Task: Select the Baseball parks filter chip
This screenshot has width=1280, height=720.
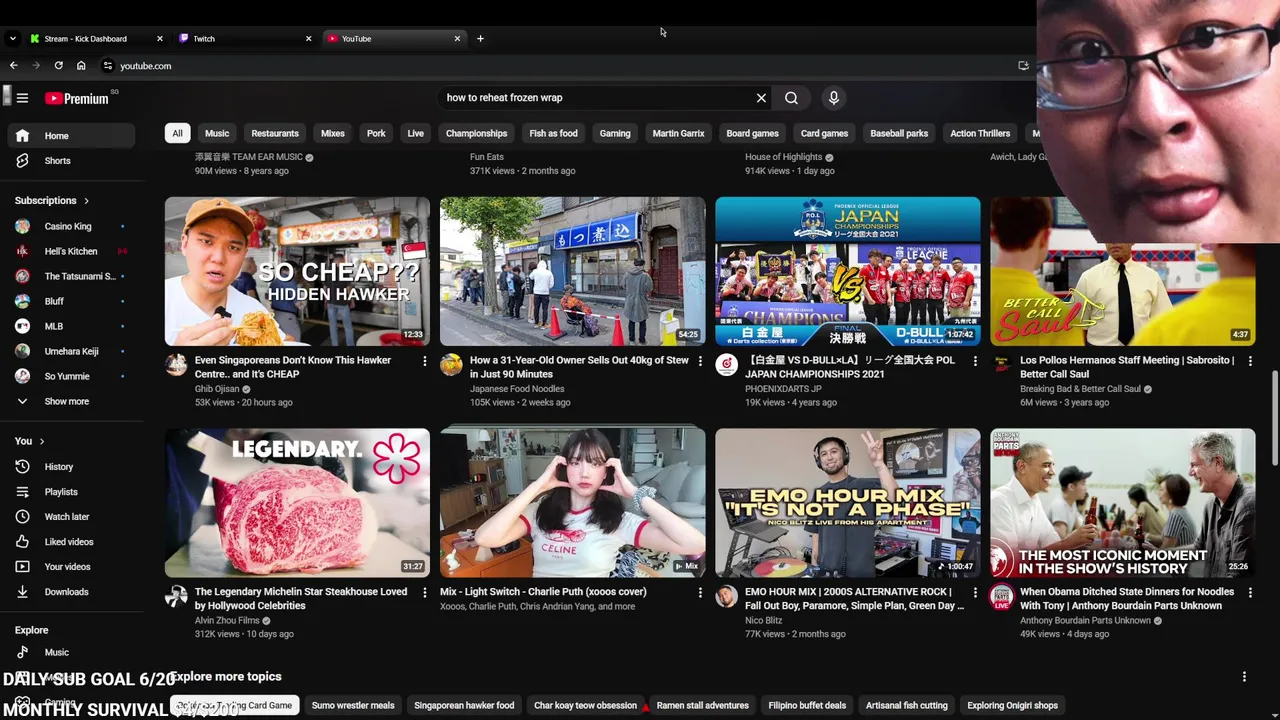Action: pyautogui.click(x=899, y=133)
